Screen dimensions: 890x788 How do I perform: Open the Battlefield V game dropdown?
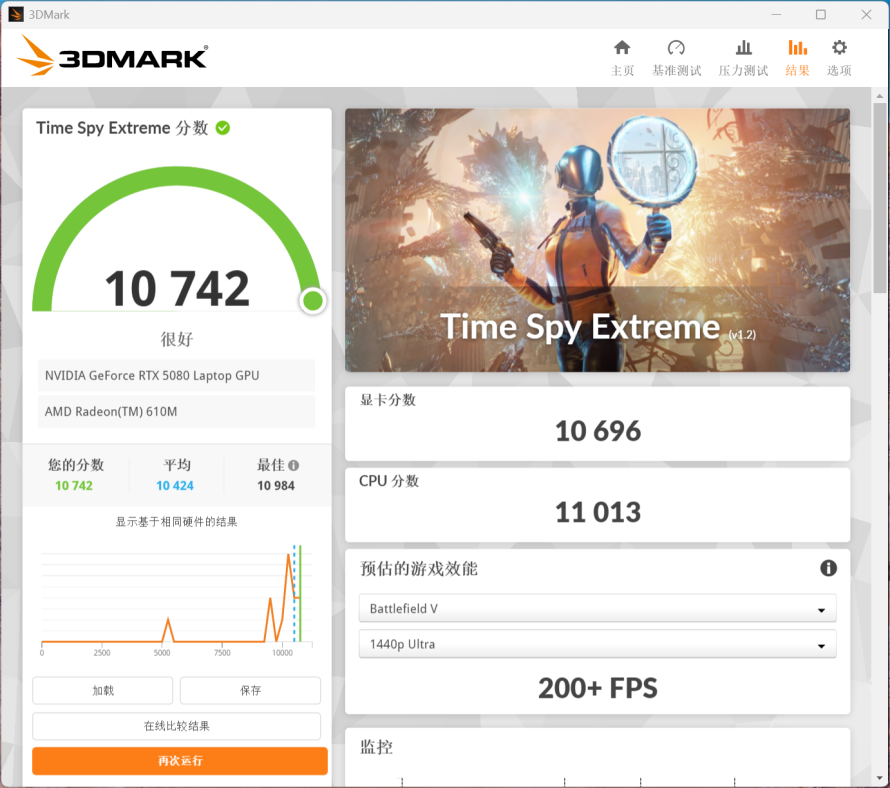click(597, 609)
